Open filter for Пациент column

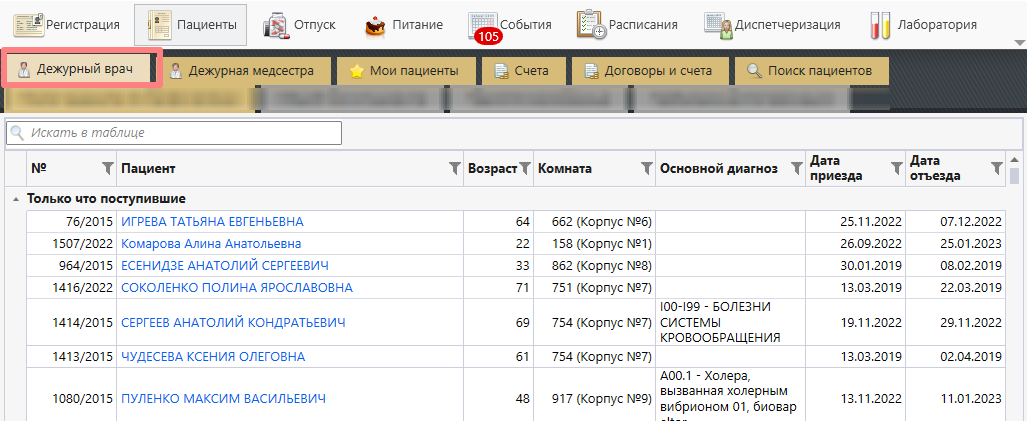455,169
